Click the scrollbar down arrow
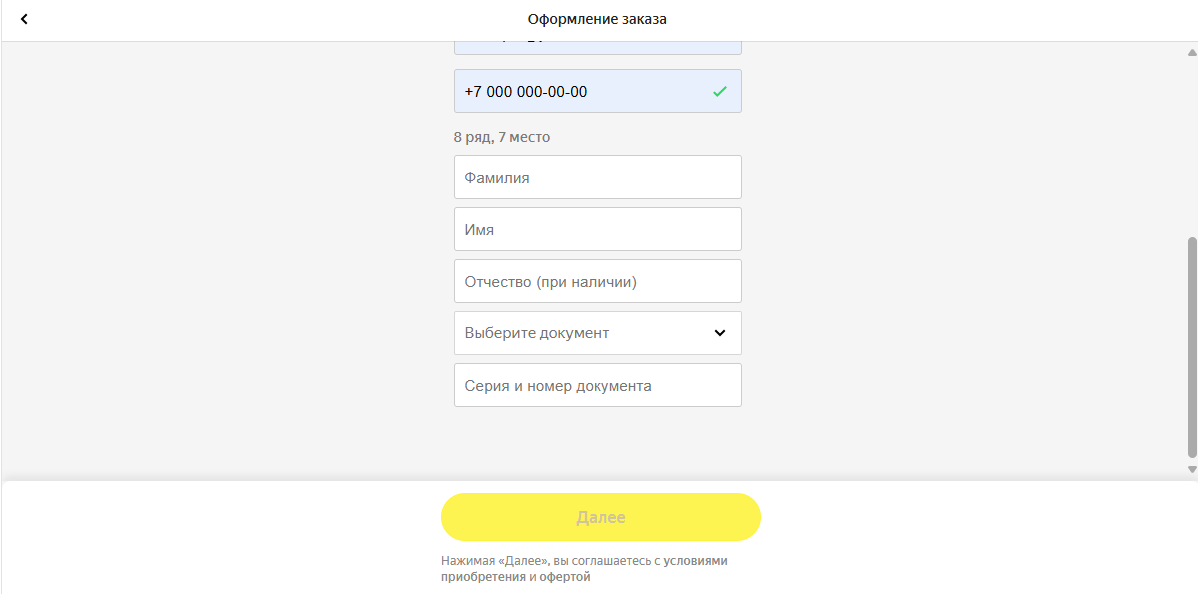Image resolution: width=1198 pixels, height=594 pixels. coord(1192,469)
